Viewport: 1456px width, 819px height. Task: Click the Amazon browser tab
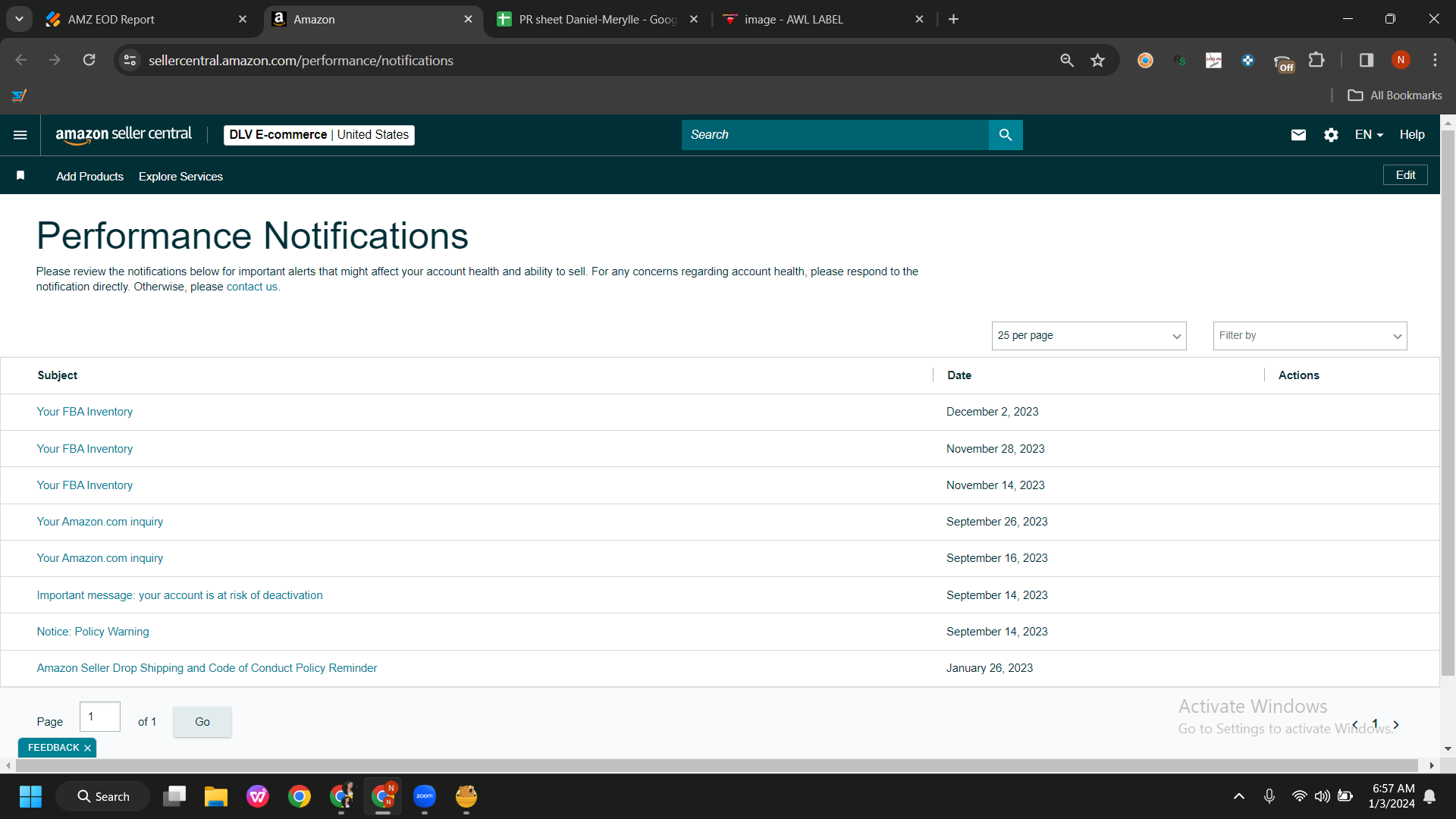pos(373,19)
